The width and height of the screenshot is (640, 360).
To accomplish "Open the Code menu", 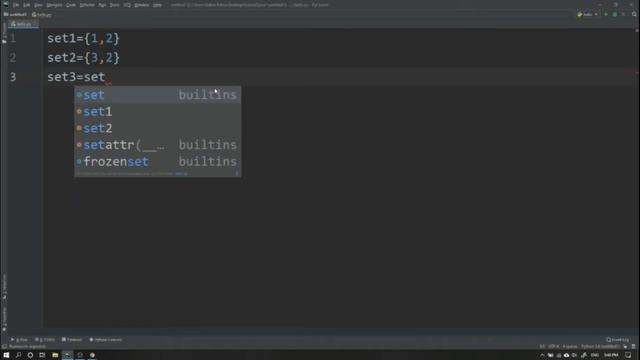I will pos(71,5).
